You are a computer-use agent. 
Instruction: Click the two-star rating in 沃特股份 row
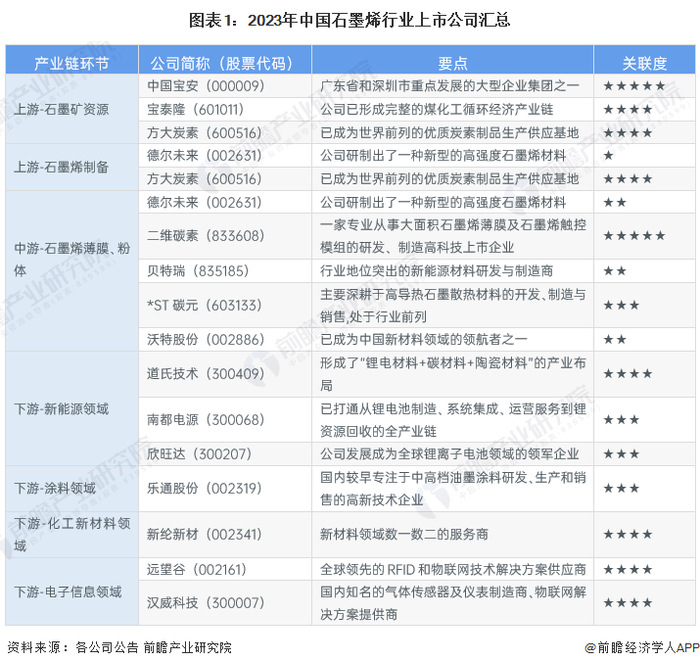pos(615,339)
